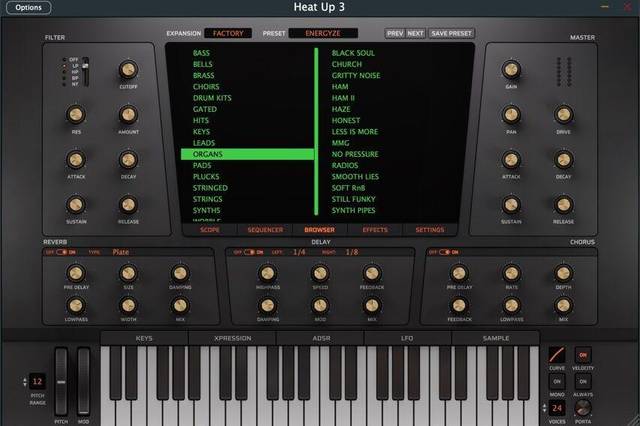The height and width of the screenshot is (426, 640).
Task: Open the ADSR tab
Action: tap(321, 338)
